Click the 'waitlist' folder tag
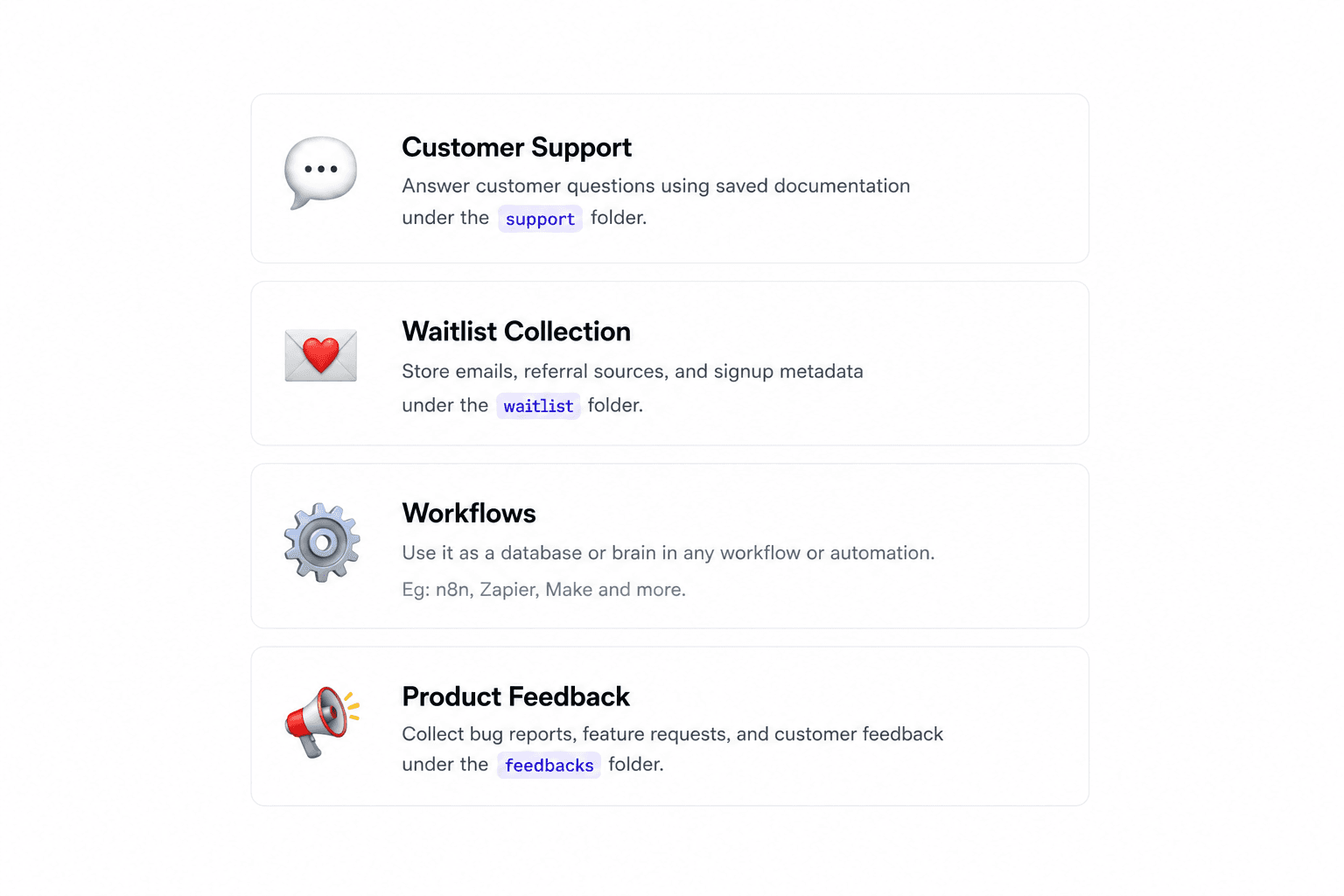Screen dimensions: 1344x896 tap(538, 406)
